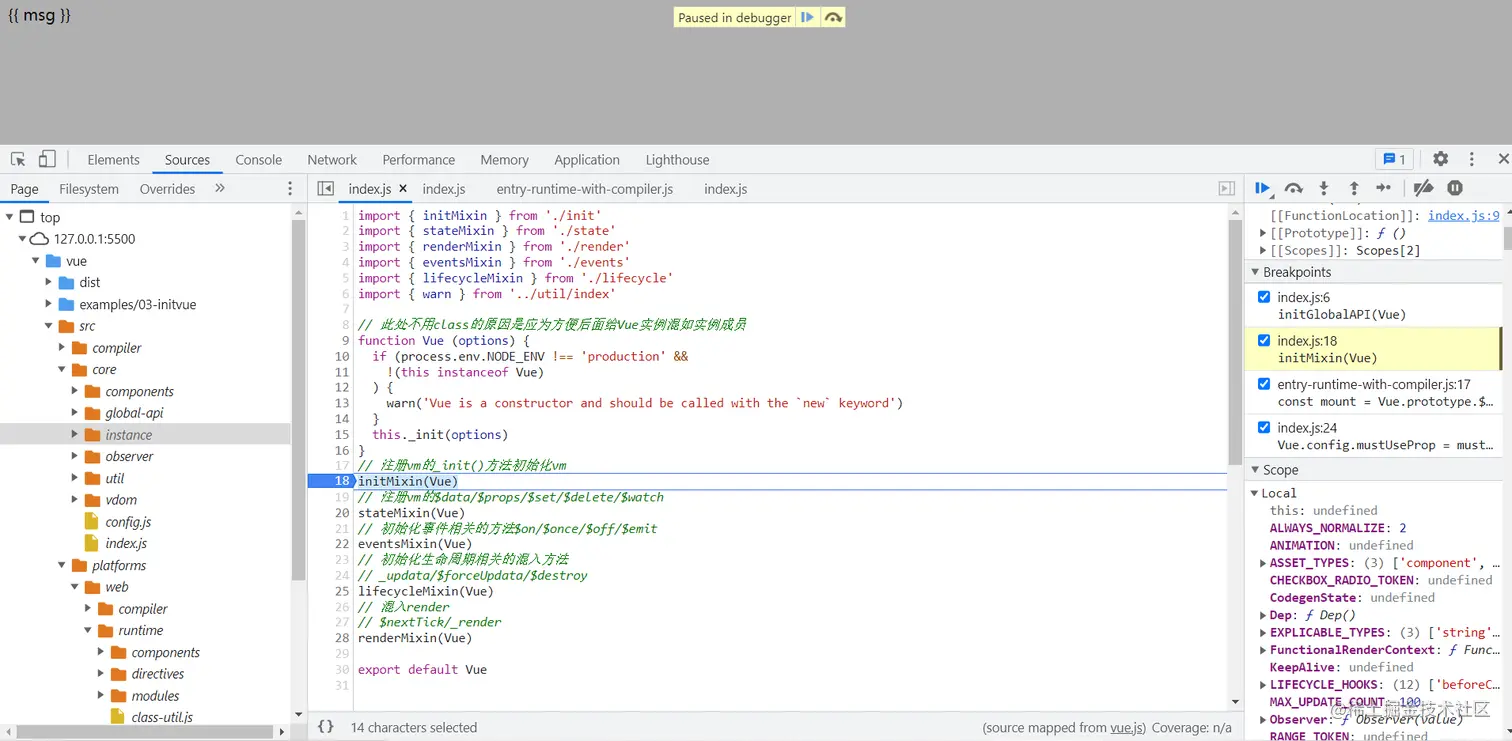Collapse the platforms folder

tap(62, 566)
